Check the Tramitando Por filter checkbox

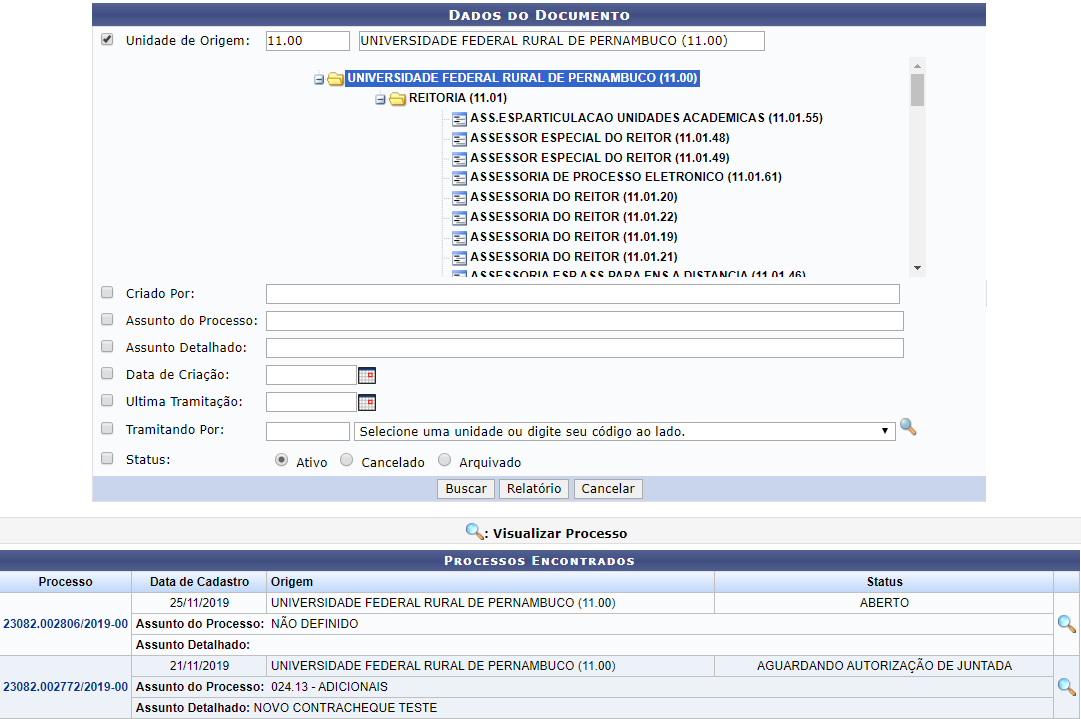(107, 428)
